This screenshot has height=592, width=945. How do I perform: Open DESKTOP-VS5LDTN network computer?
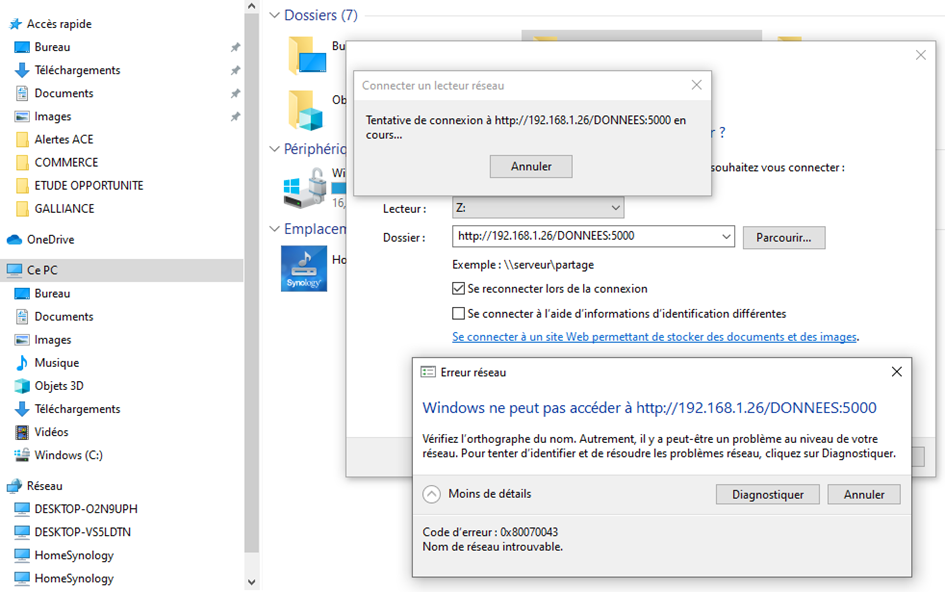(83, 532)
